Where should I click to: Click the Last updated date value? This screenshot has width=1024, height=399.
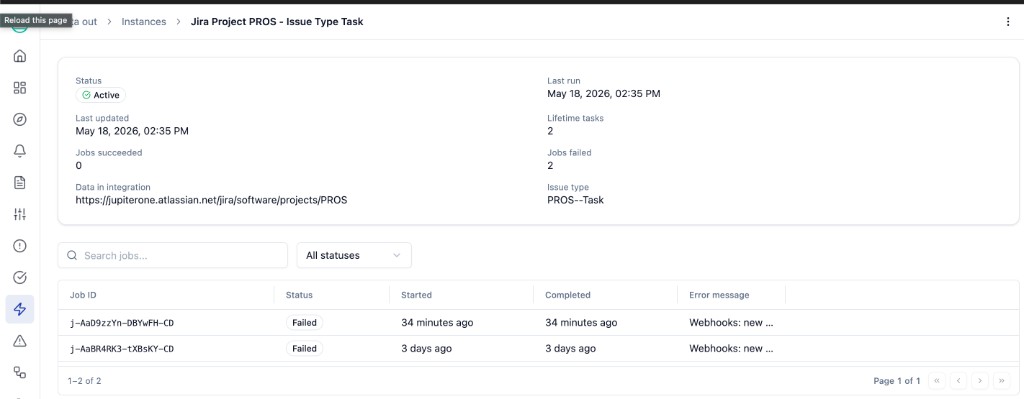point(132,131)
